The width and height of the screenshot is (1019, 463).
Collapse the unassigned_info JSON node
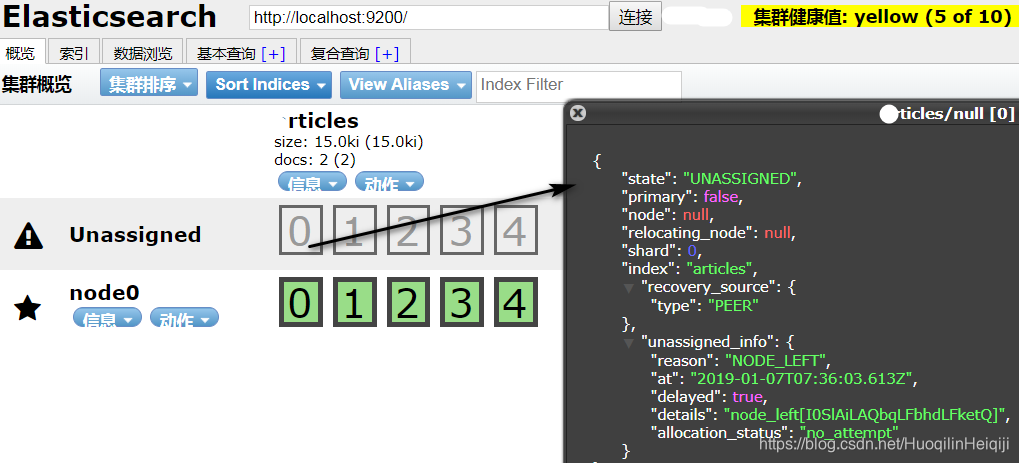(628, 341)
